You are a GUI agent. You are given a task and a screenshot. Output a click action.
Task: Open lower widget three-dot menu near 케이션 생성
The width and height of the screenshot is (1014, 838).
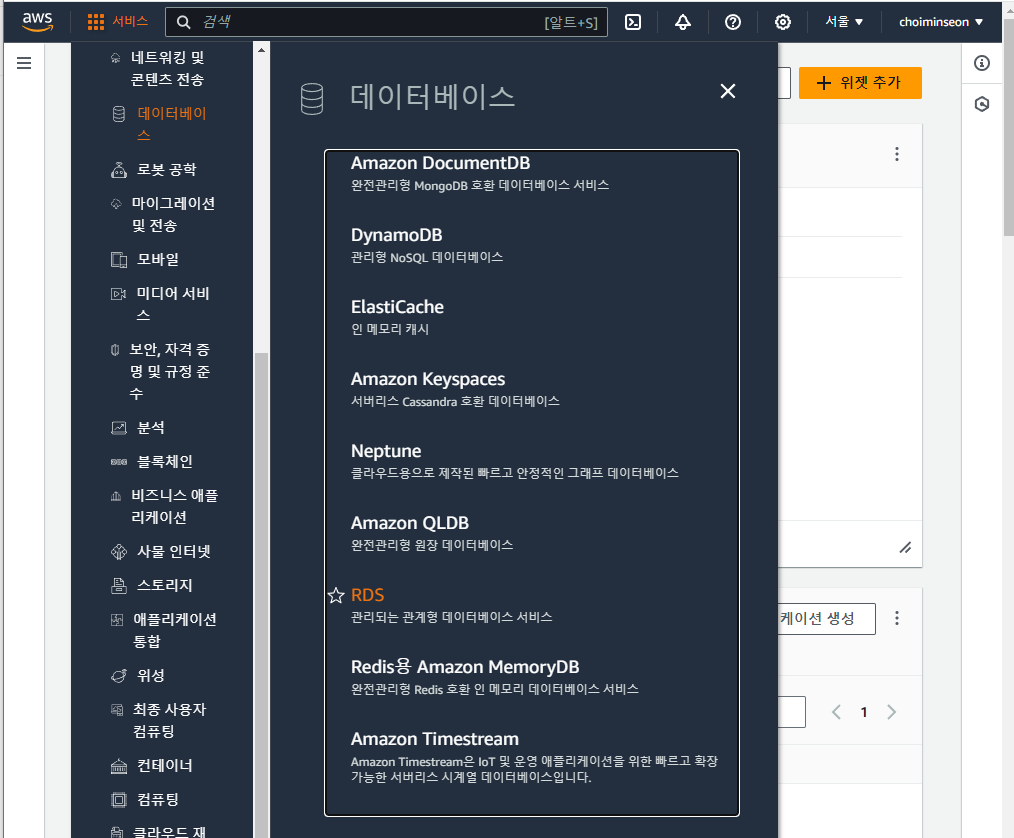[896, 618]
